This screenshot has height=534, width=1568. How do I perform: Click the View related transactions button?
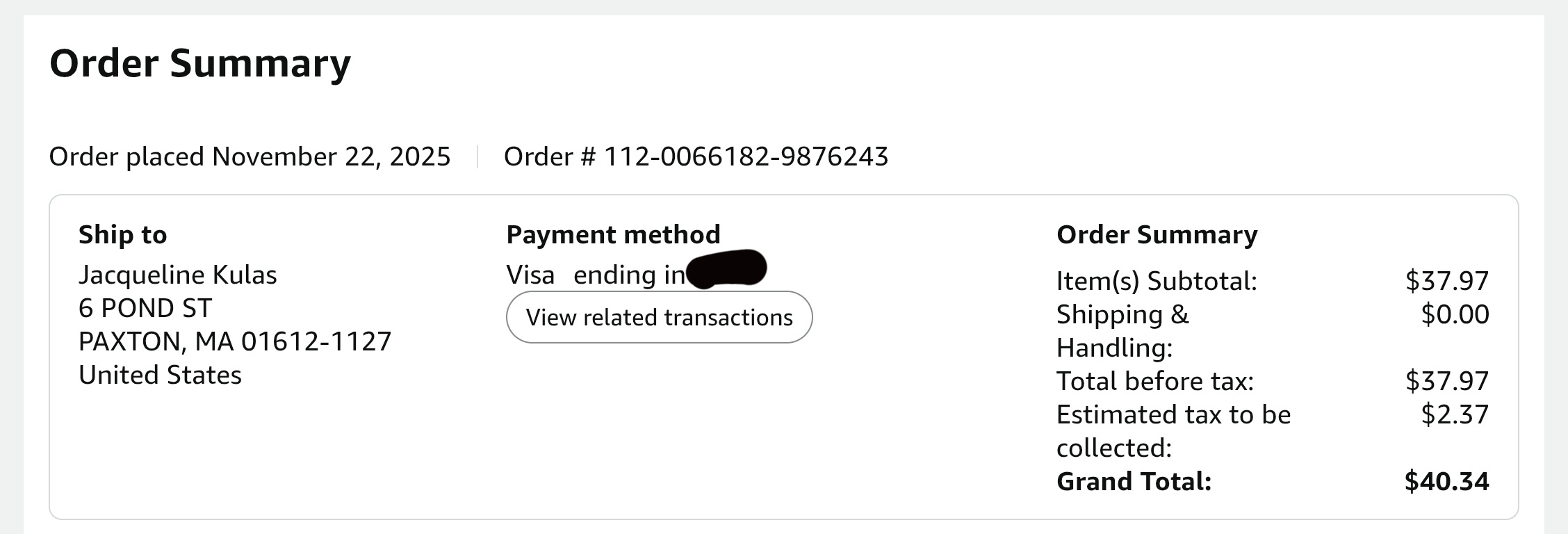point(659,317)
